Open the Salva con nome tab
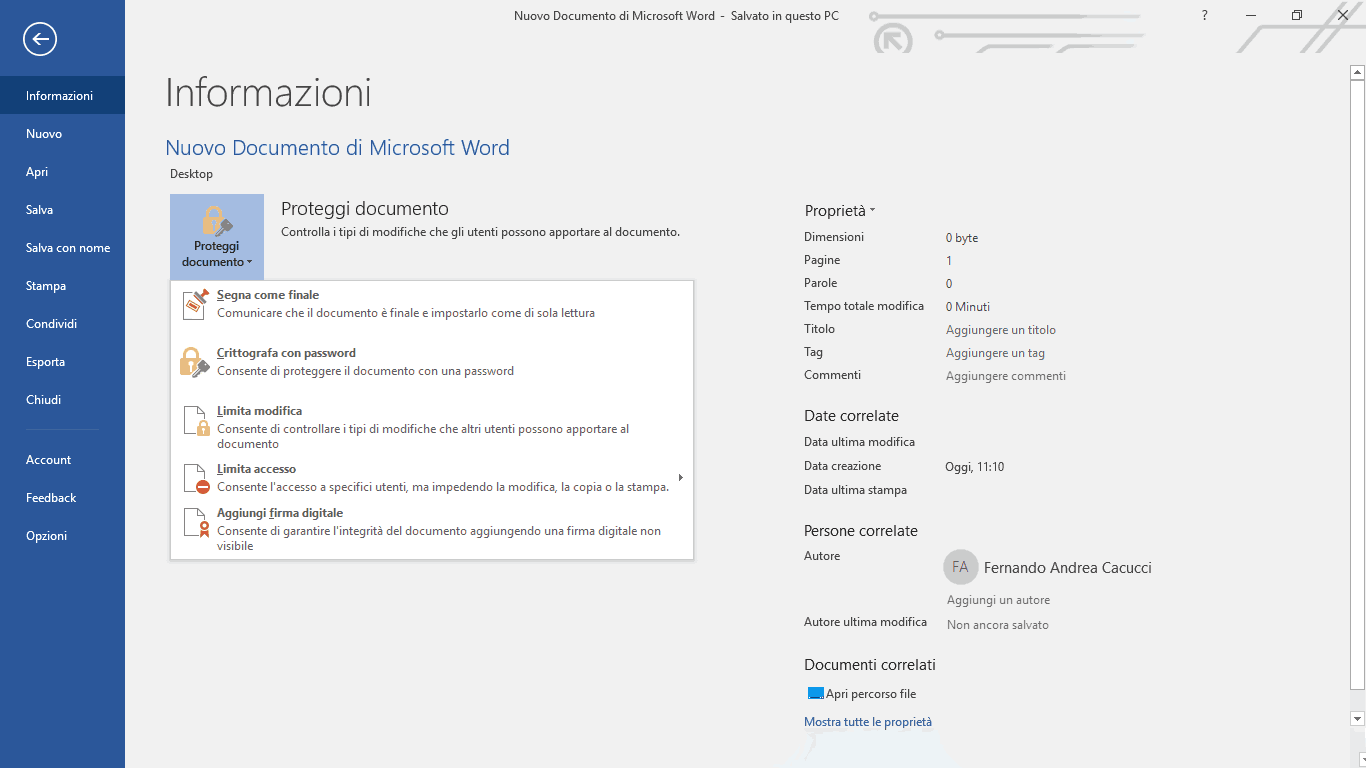Image resolution: width=1366 pixels, height=768 pixels. (68, 248)
